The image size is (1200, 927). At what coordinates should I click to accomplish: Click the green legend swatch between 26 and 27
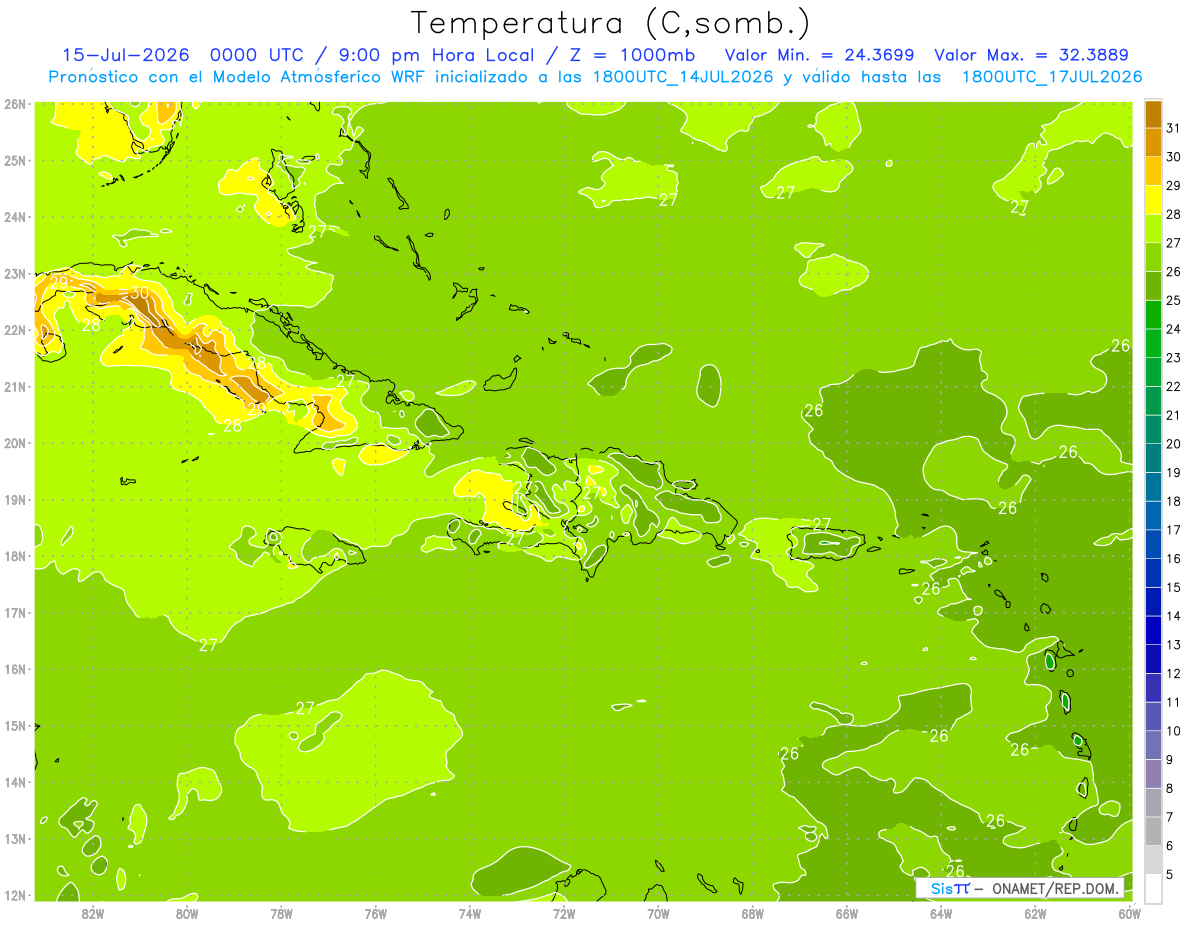click(x=1153, y=257)
